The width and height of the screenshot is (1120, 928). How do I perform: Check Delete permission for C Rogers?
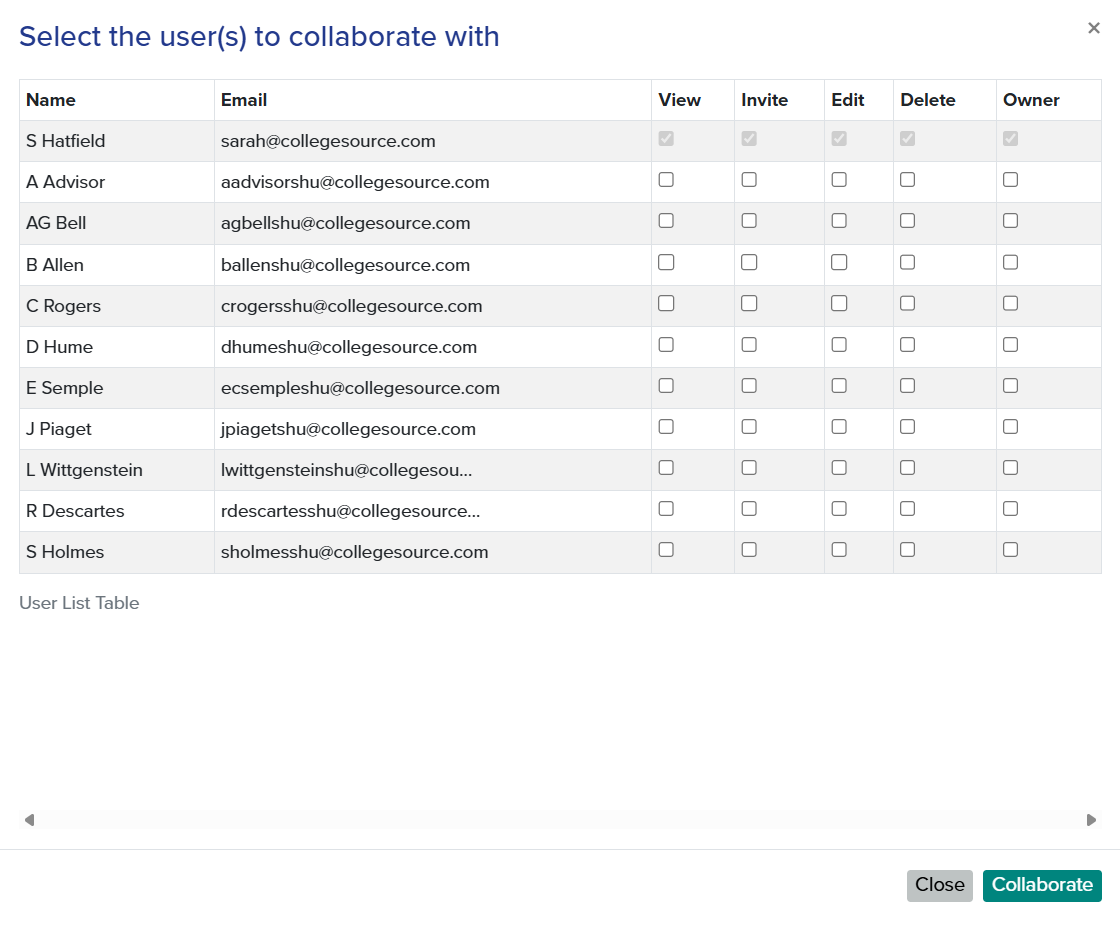pyautogui.click(x=907, y=303)
